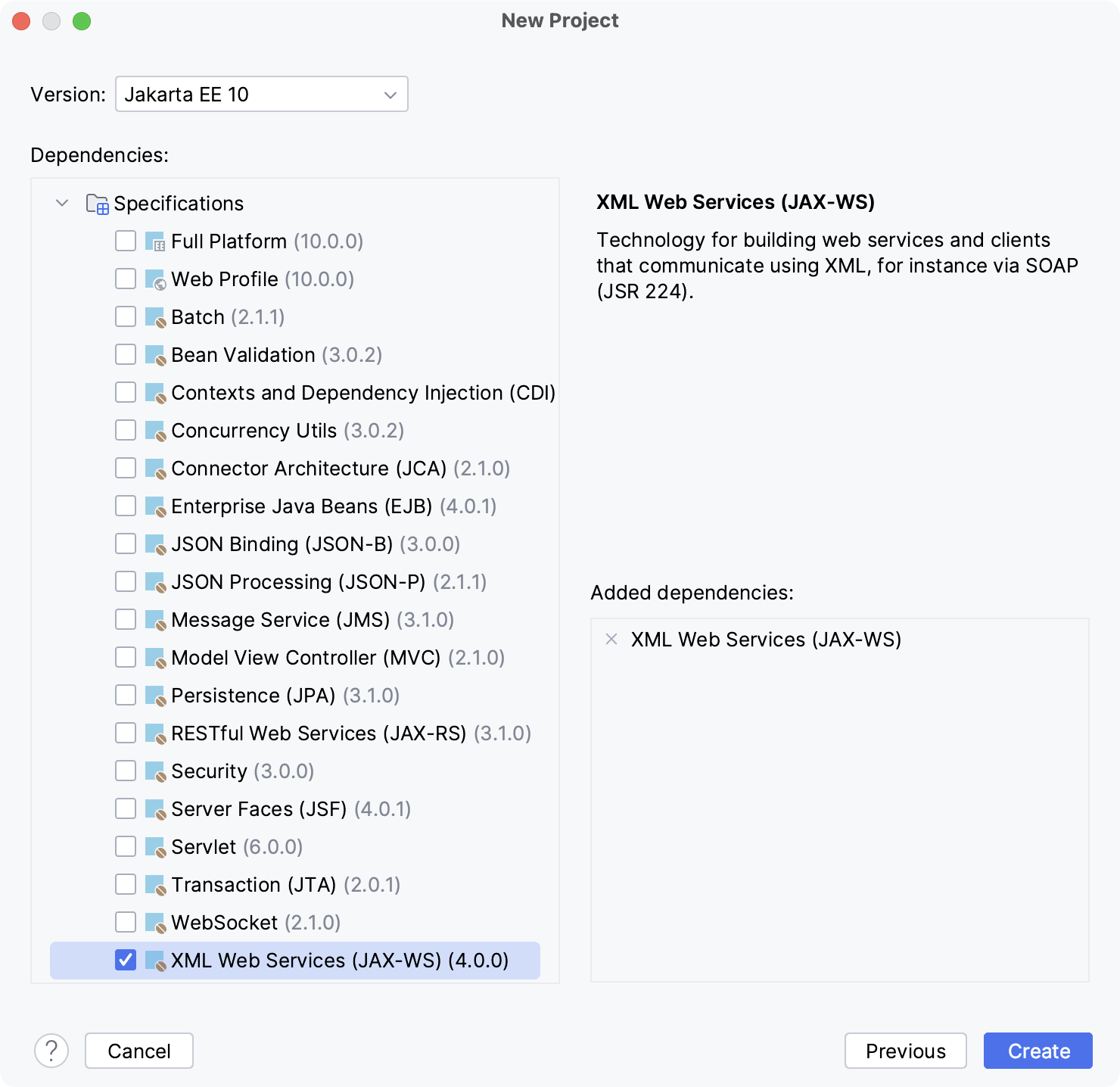Viewport: 1120px width, 1087px height.
Task: Enable the Batch dependency checkbox
Action: pos(126,316)
